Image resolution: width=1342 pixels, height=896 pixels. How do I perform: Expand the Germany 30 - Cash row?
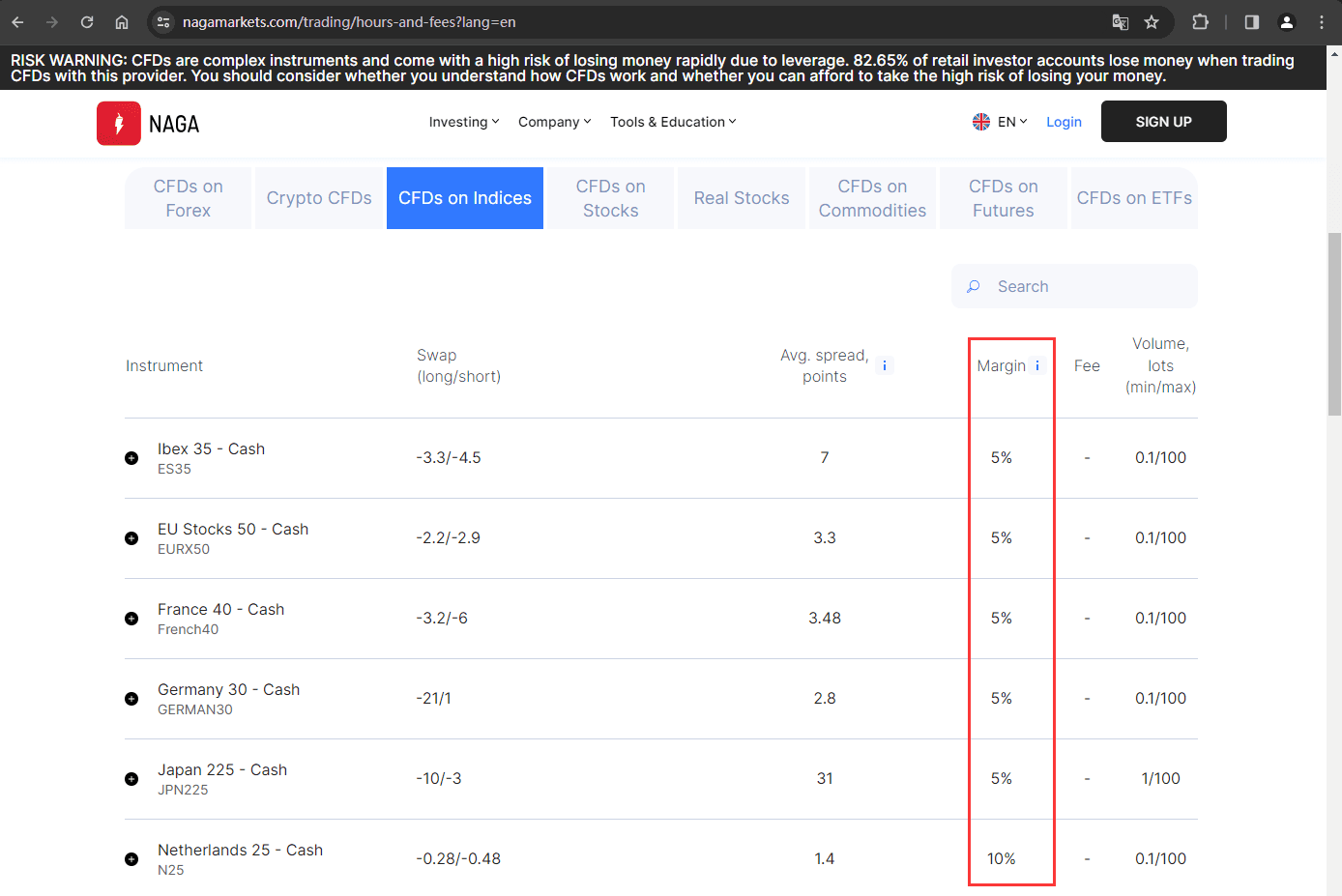(131, 699)
